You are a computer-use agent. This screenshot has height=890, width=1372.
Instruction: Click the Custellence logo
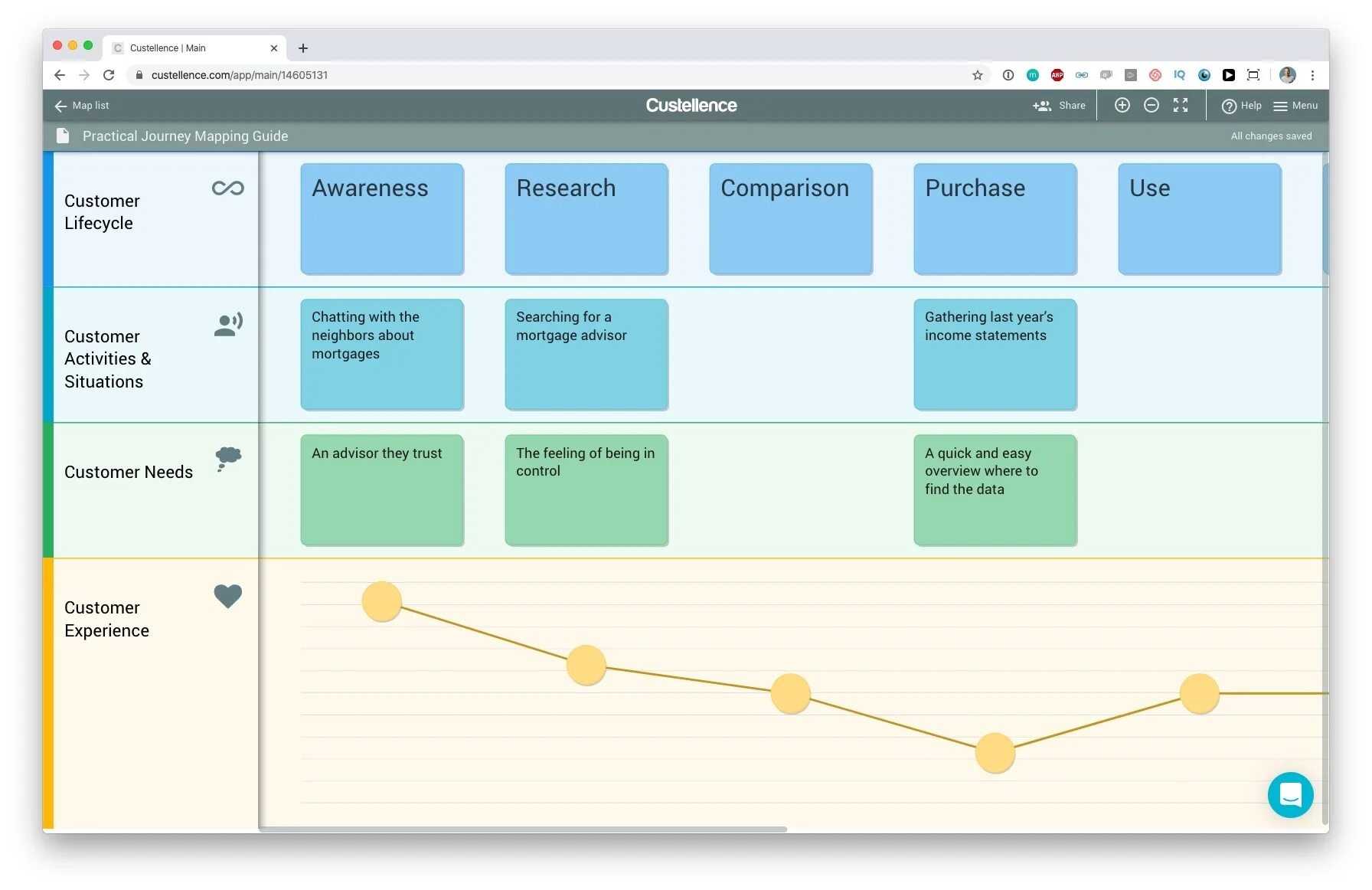(691, 106)
